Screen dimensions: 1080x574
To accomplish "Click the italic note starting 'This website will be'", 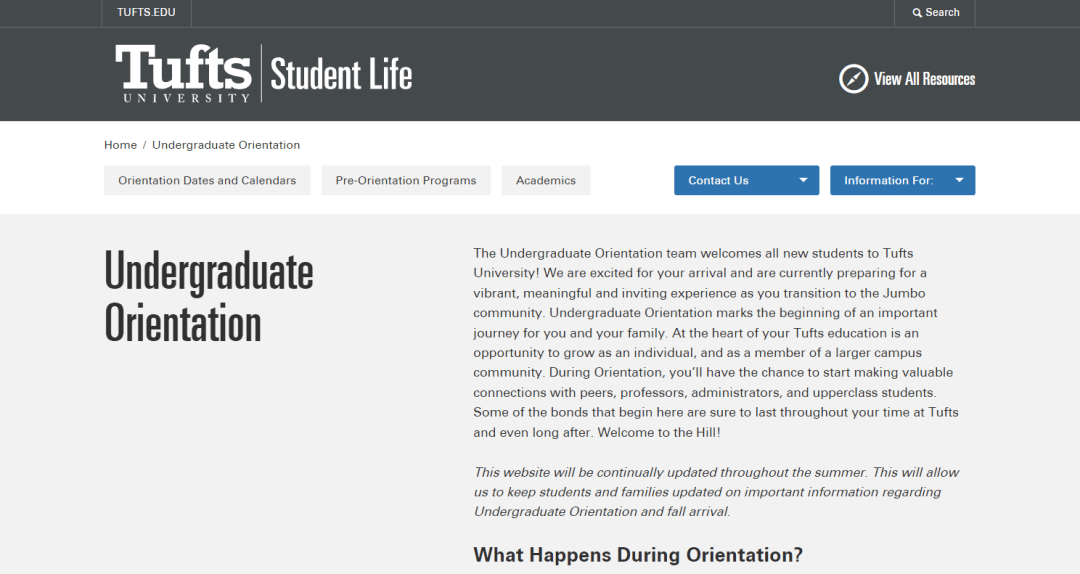I will (x=716, y=492).
